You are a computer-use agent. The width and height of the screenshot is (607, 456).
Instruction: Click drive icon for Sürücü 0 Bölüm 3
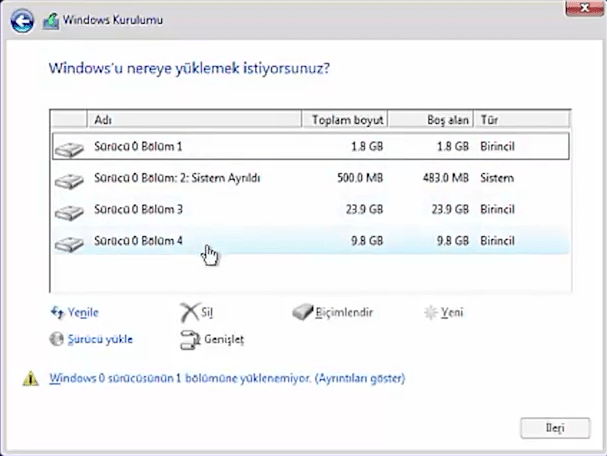tap(69, 210)
